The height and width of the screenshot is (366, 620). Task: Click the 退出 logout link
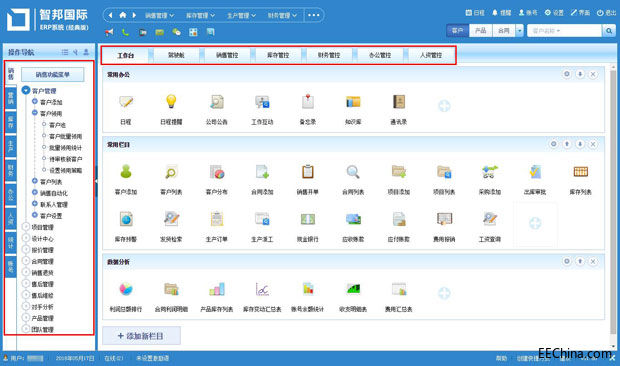pos(606,13)
